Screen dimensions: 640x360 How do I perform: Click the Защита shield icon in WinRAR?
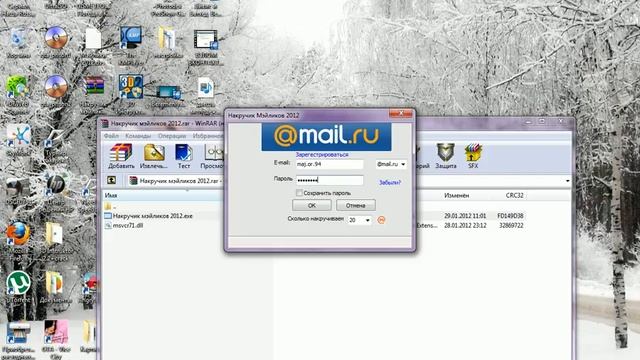[x=446, y=156]
